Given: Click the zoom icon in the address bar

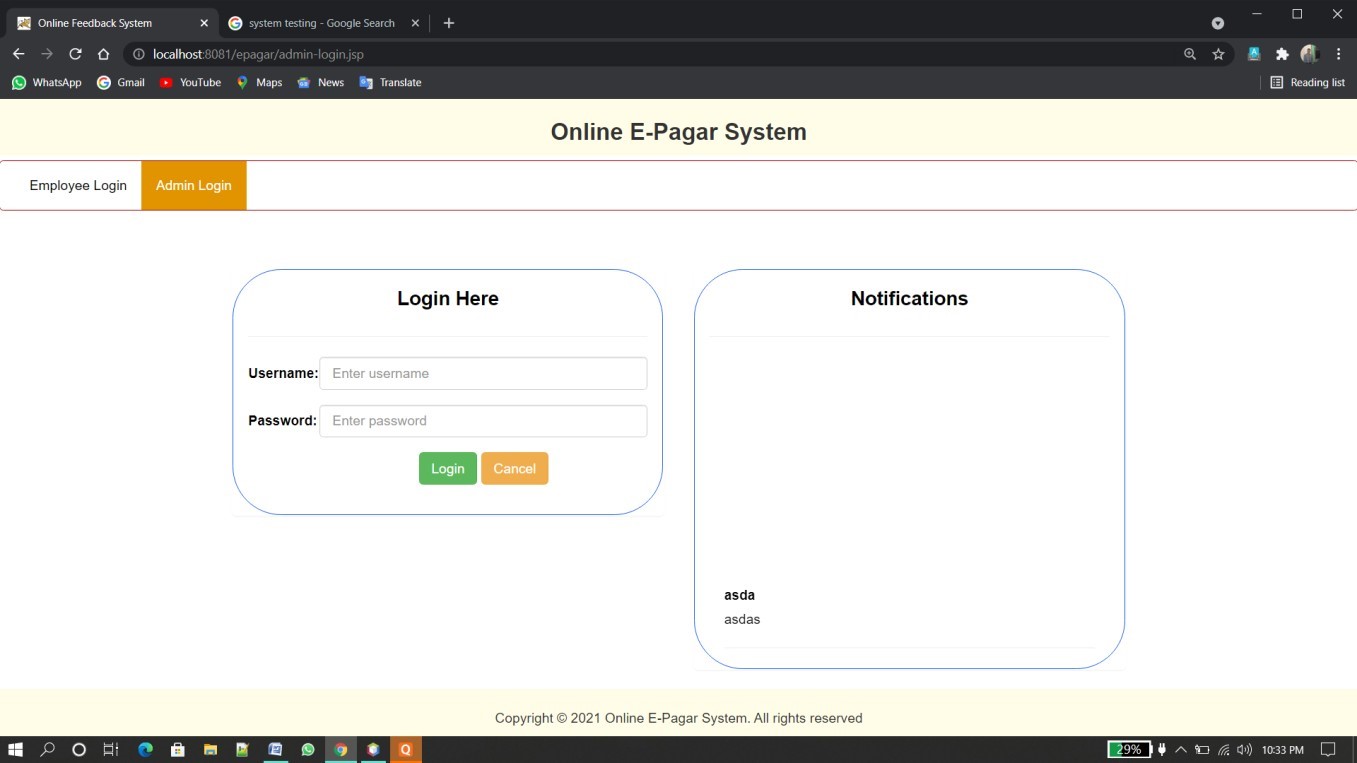Looking at the screenshot, I should [x=1189, y=54].
